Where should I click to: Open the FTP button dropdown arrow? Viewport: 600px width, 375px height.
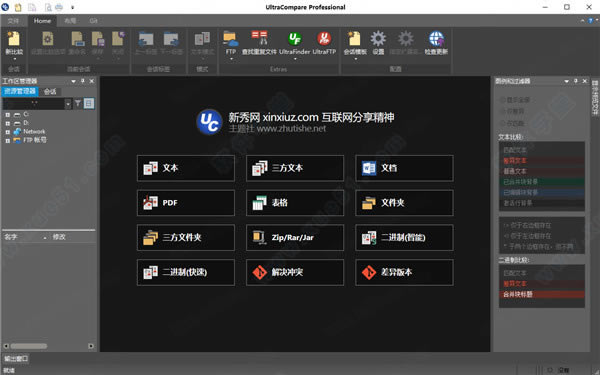tap(231, 59)
